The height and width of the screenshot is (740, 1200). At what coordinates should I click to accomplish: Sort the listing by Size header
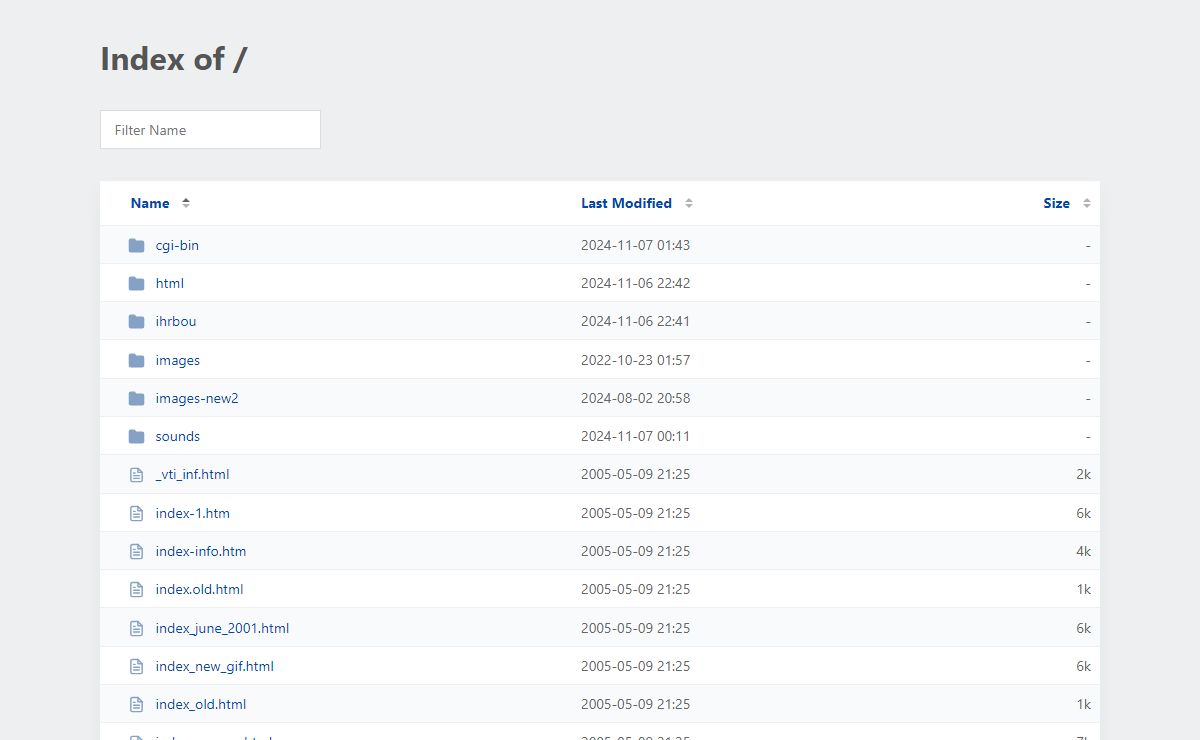click(x=1056, y=203)
